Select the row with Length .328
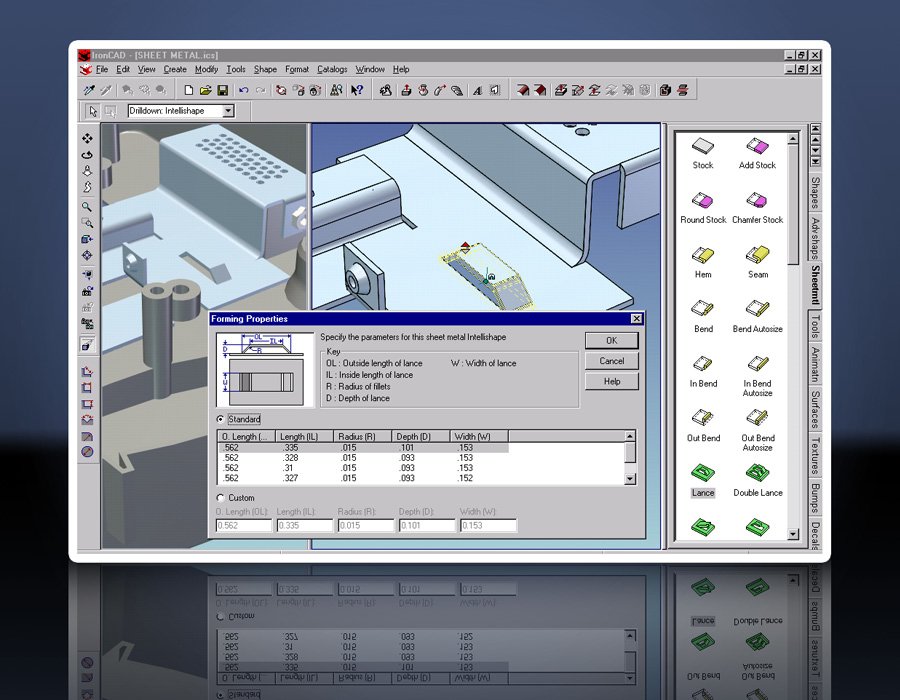Screen dimensions: 900x700 click(x=363, y=458)
